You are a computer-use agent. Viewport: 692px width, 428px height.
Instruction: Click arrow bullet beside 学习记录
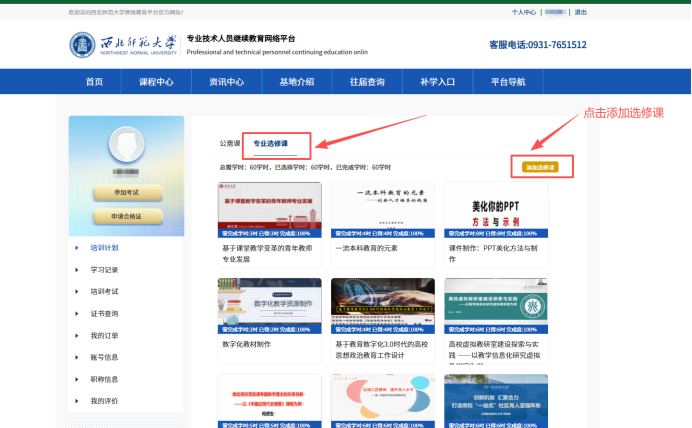click(77, 270)
